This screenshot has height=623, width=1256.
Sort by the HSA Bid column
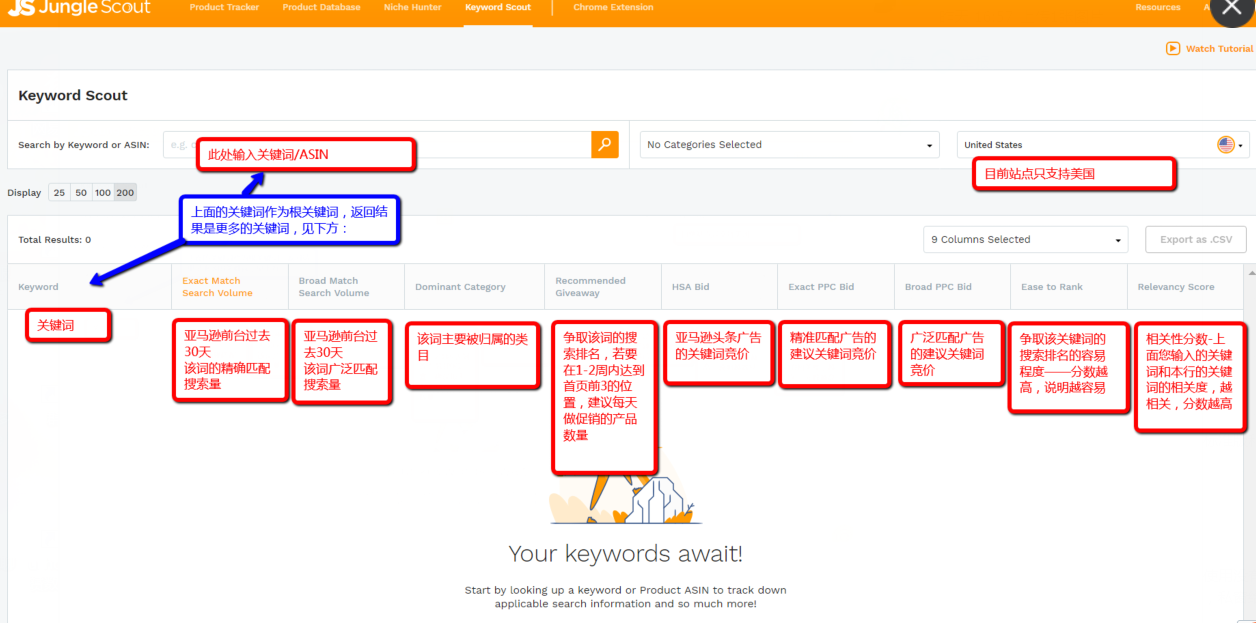click(x=690, y=287)
